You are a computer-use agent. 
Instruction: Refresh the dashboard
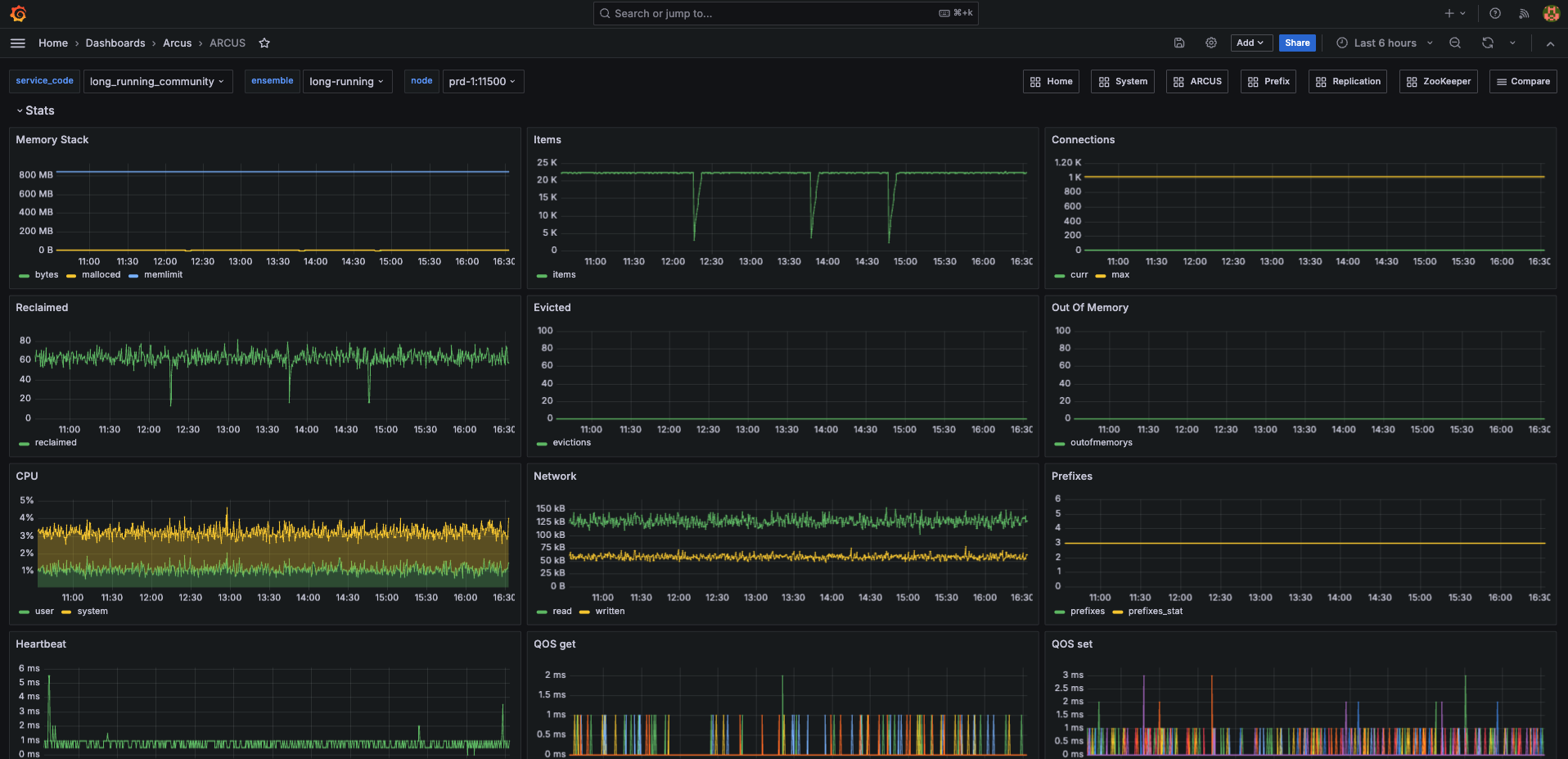(1488, 43)
